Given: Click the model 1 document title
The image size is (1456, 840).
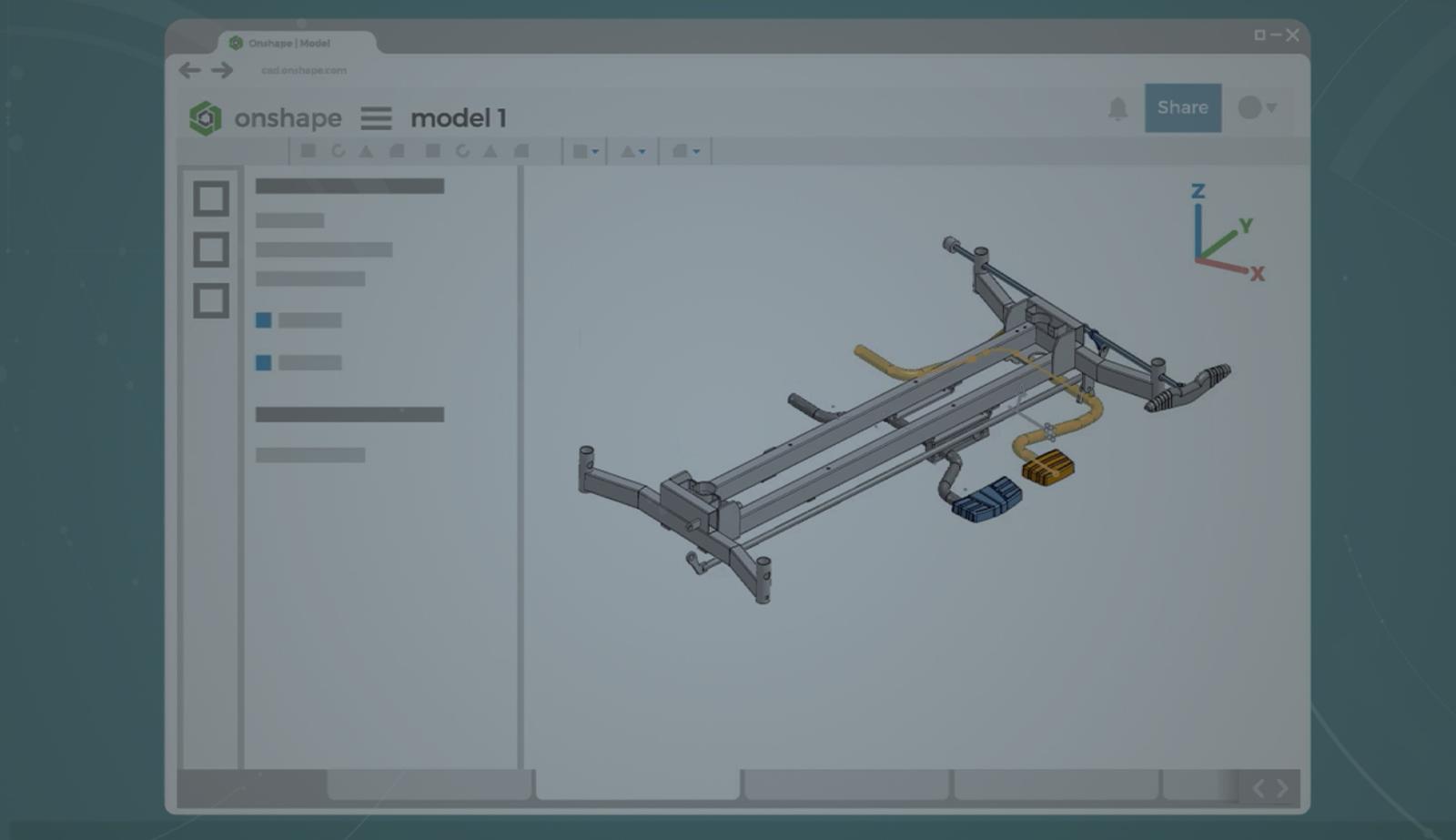Looking at the screenshot, I should point(460,118).
